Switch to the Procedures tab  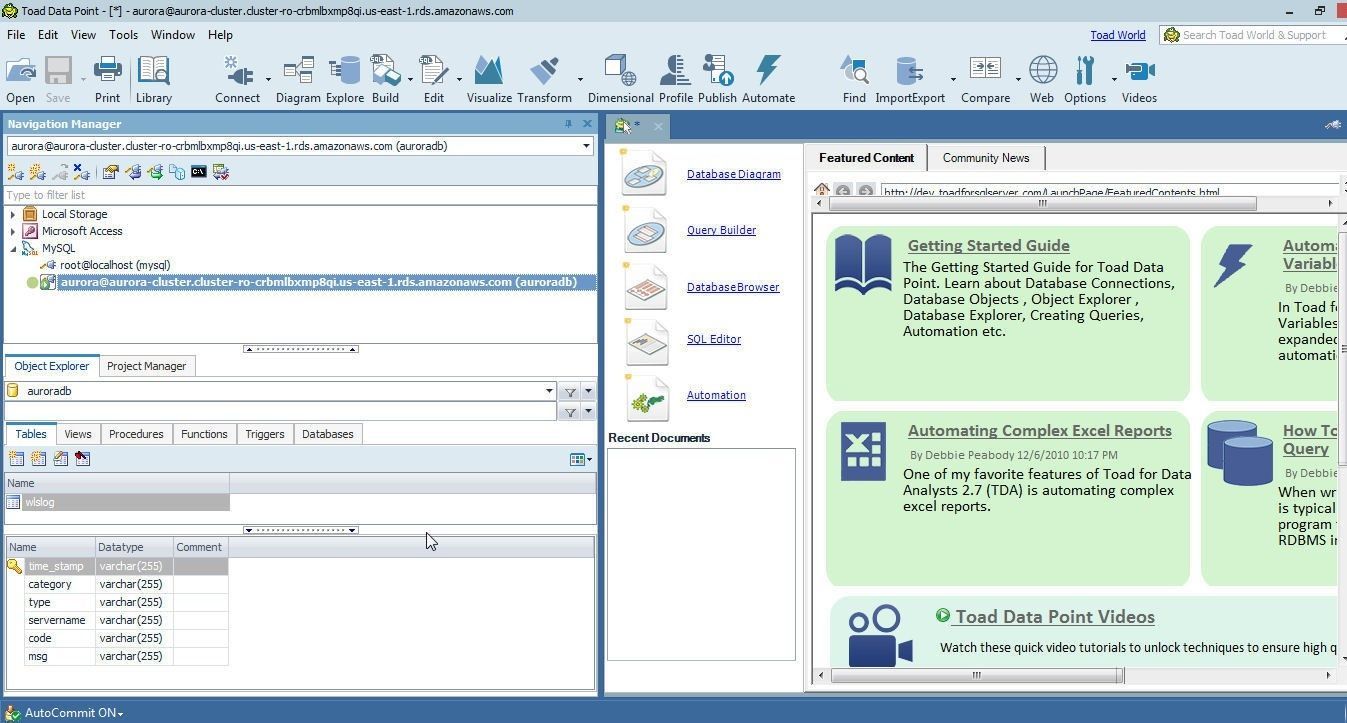[136, 434]
